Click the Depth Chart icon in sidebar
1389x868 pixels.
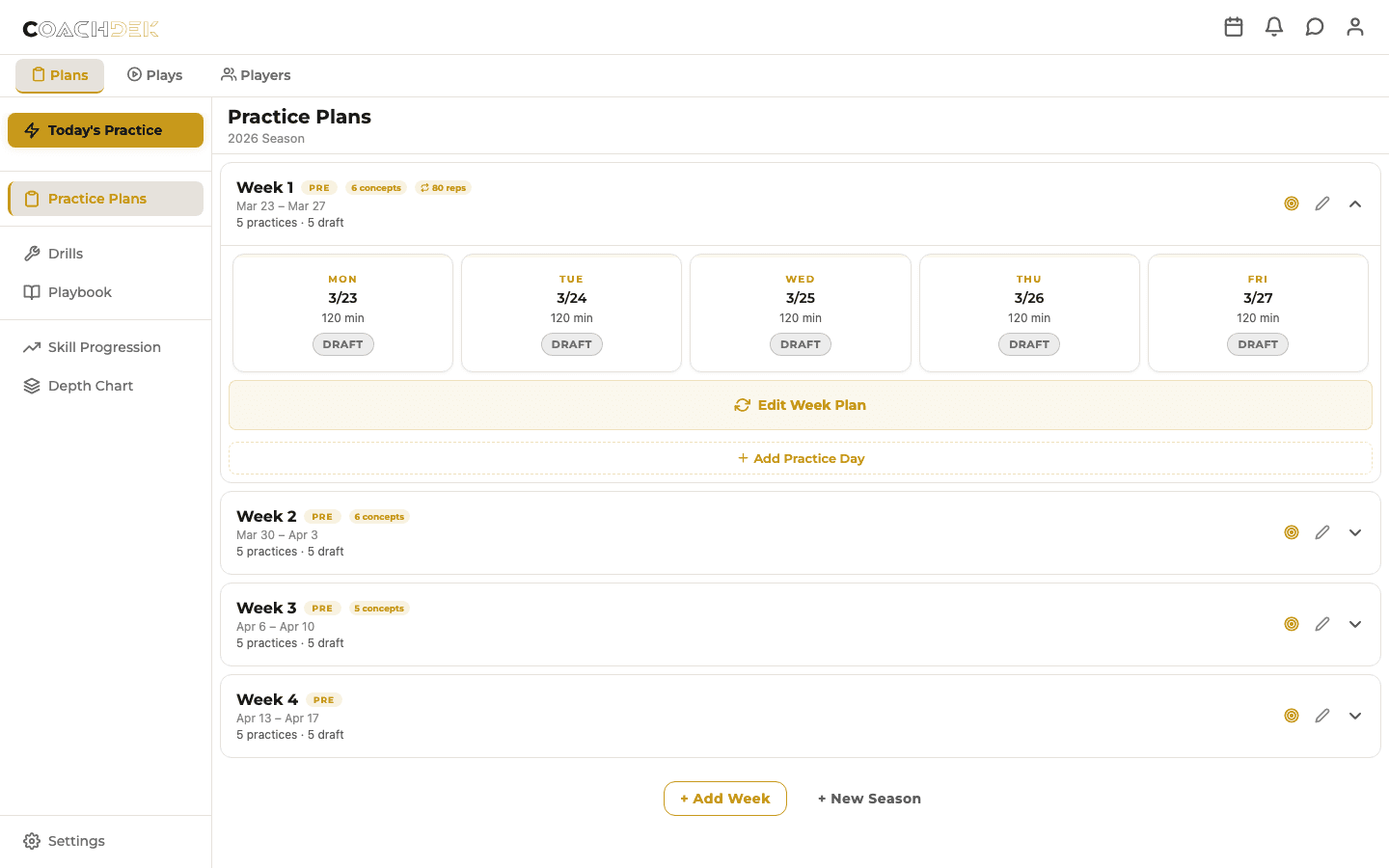coord(30,385)
